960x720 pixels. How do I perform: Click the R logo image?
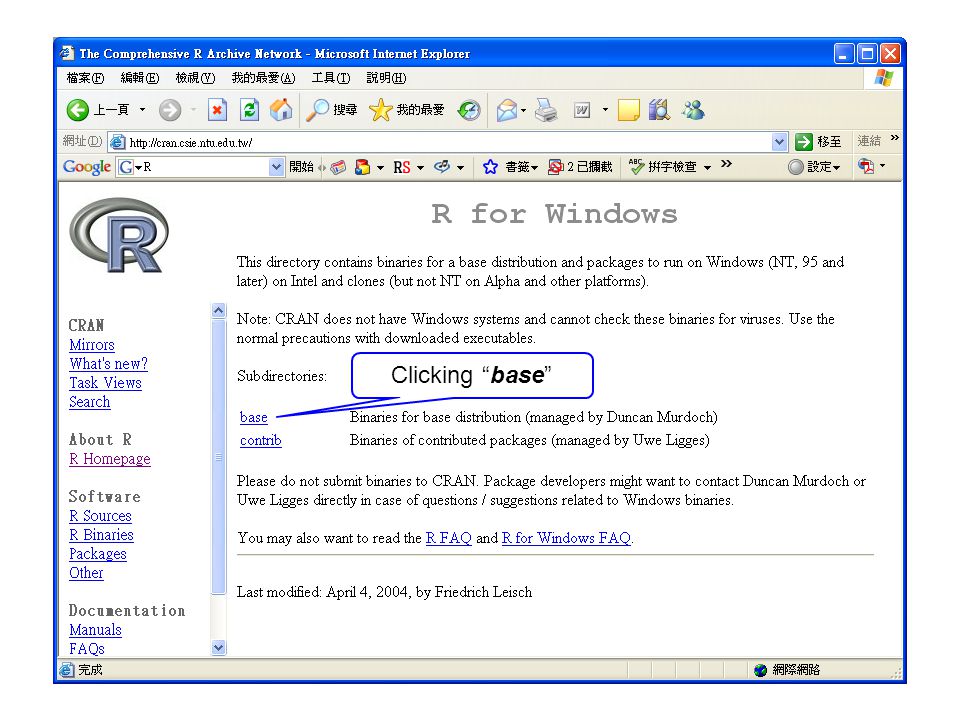(x=119, y=235)
